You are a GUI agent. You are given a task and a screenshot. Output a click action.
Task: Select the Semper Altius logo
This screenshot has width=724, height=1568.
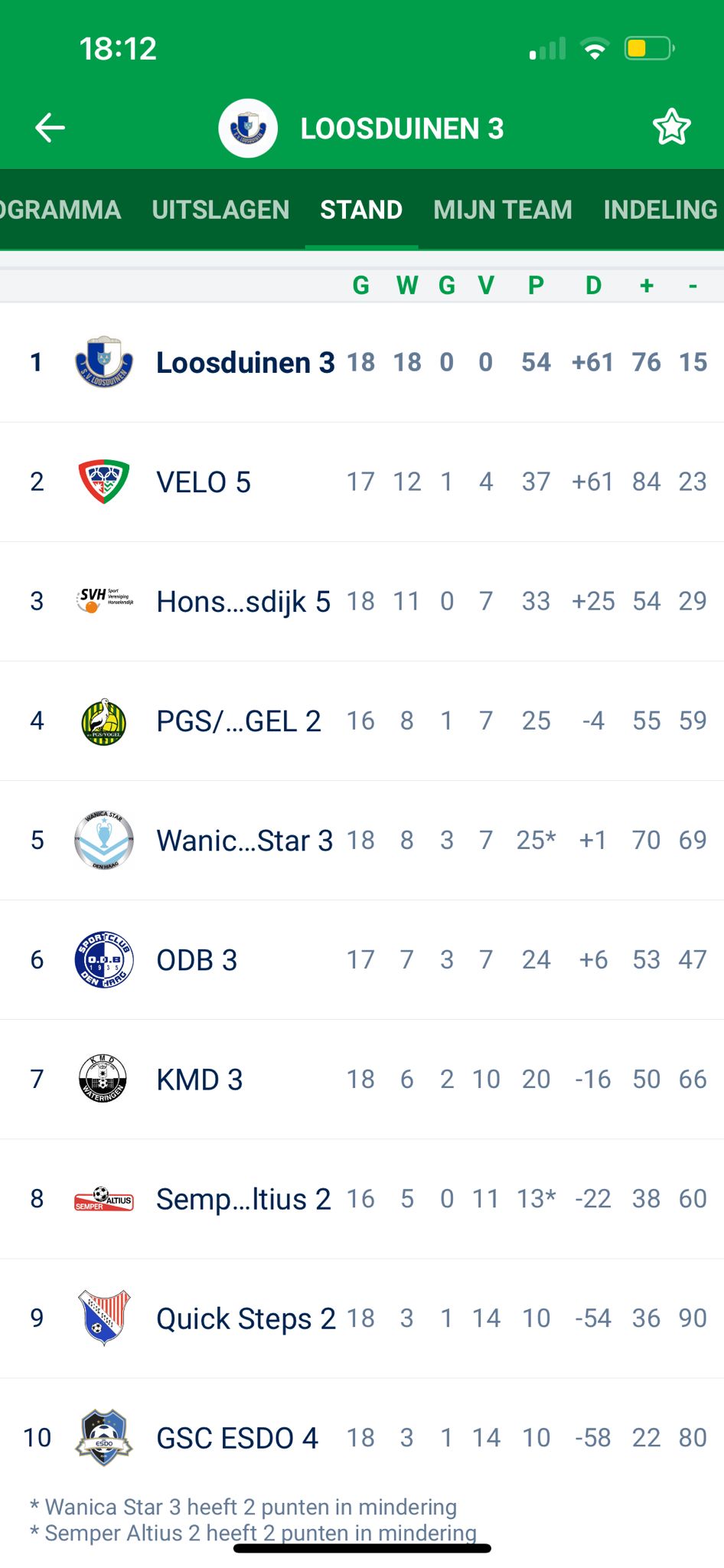coord(104,1198)
